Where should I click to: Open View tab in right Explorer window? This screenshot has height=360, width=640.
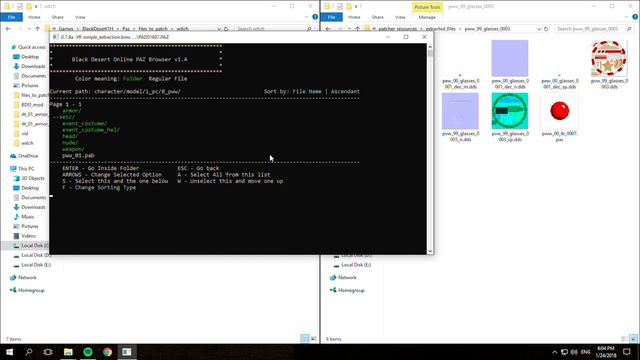[x=400, y=17]
